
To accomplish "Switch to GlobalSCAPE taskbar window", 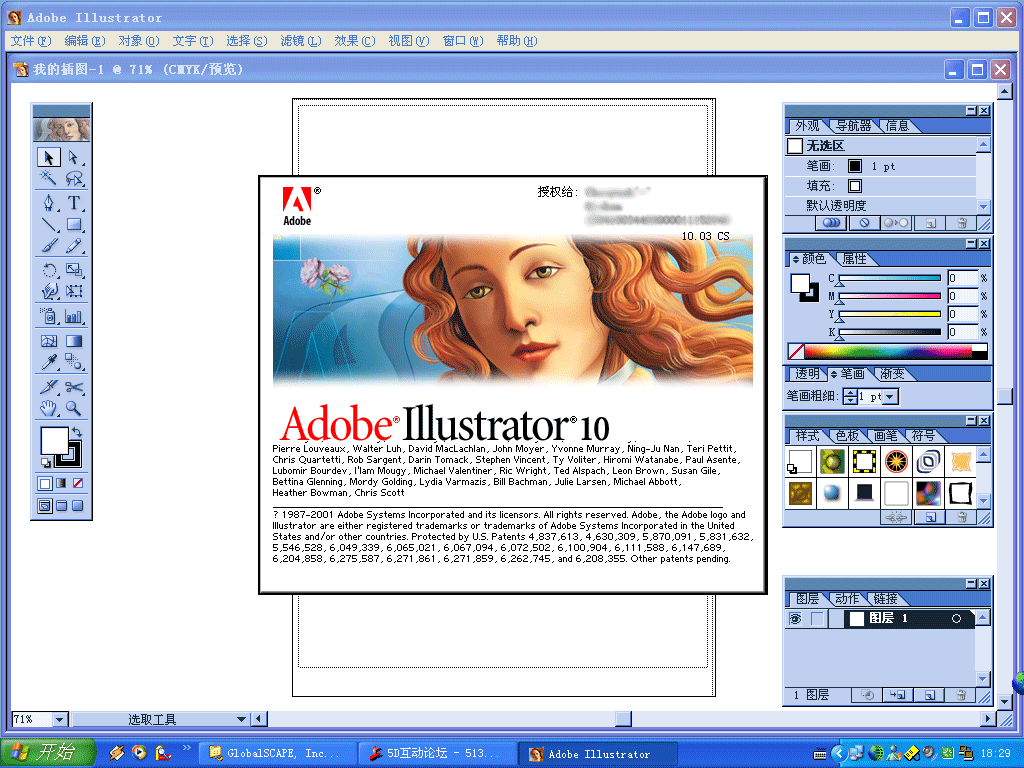I will pos(277,754).
